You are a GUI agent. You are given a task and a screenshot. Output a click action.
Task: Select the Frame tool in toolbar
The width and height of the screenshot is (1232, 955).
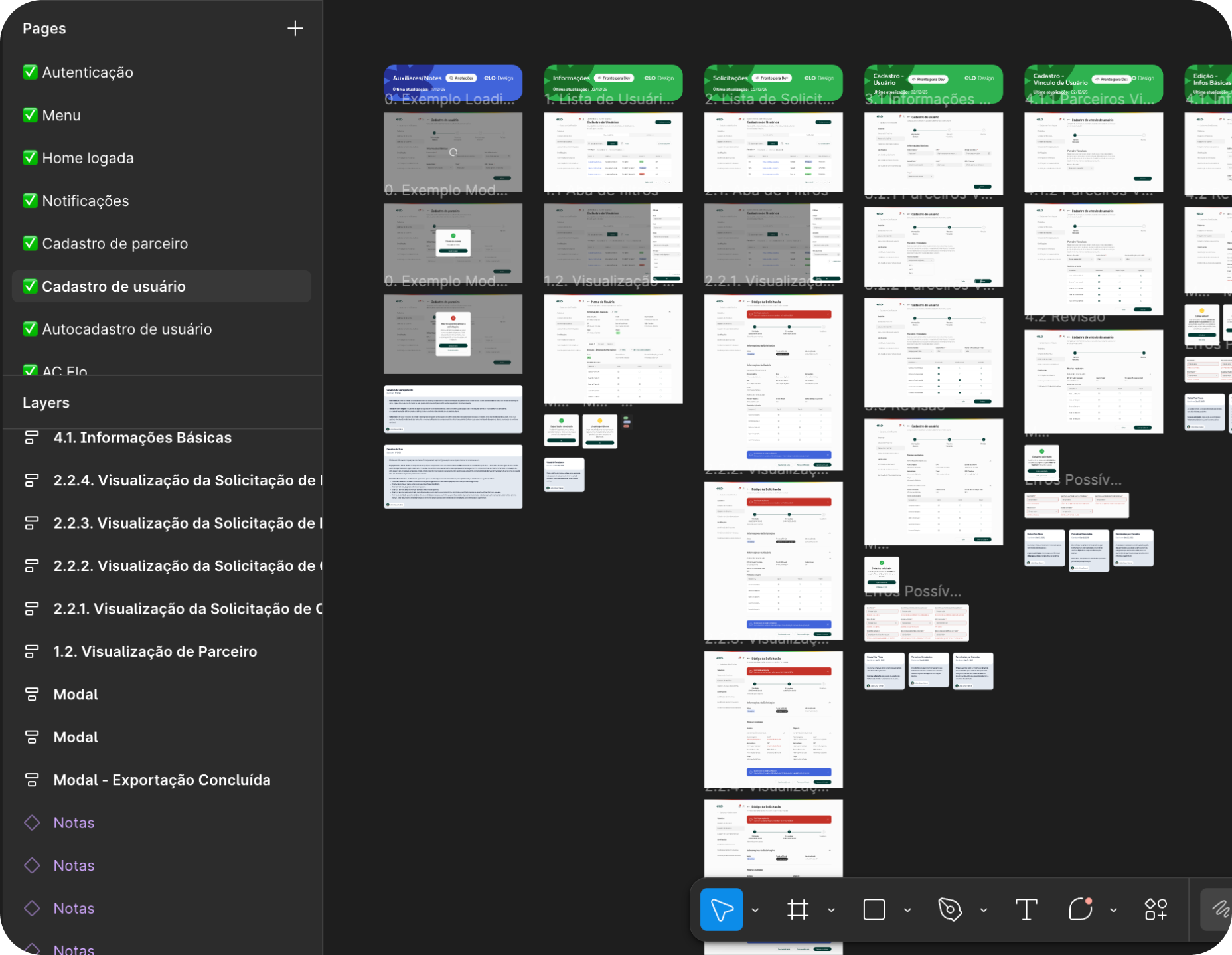pyautogui.click(x=798, y=909)
